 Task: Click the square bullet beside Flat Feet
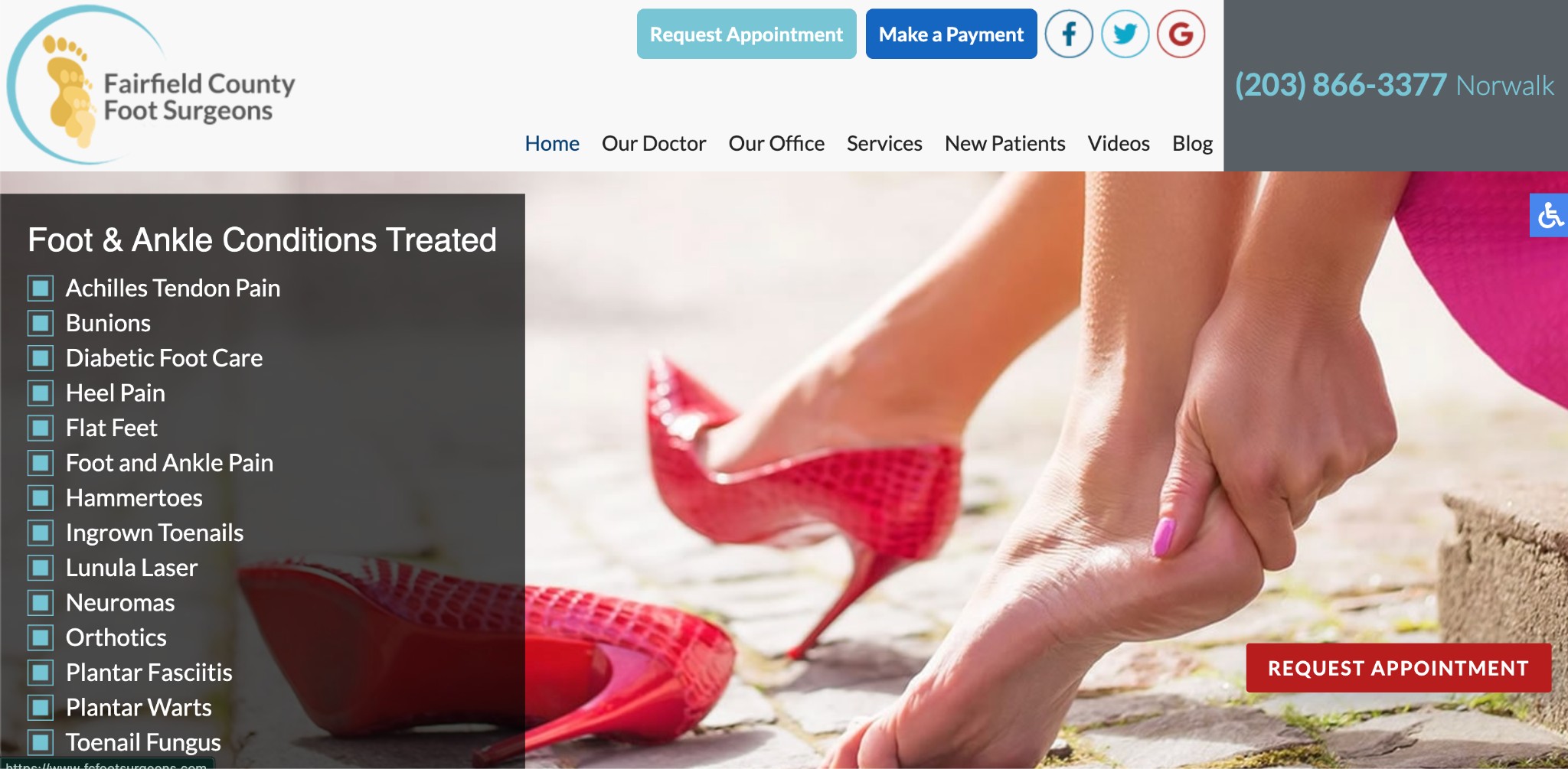[x=41, y=428]
